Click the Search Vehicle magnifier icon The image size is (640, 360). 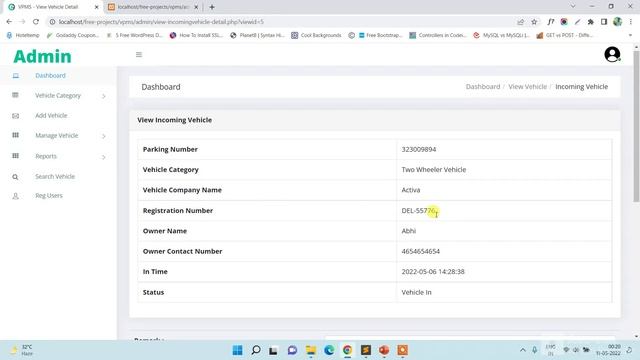click(15, 177)
